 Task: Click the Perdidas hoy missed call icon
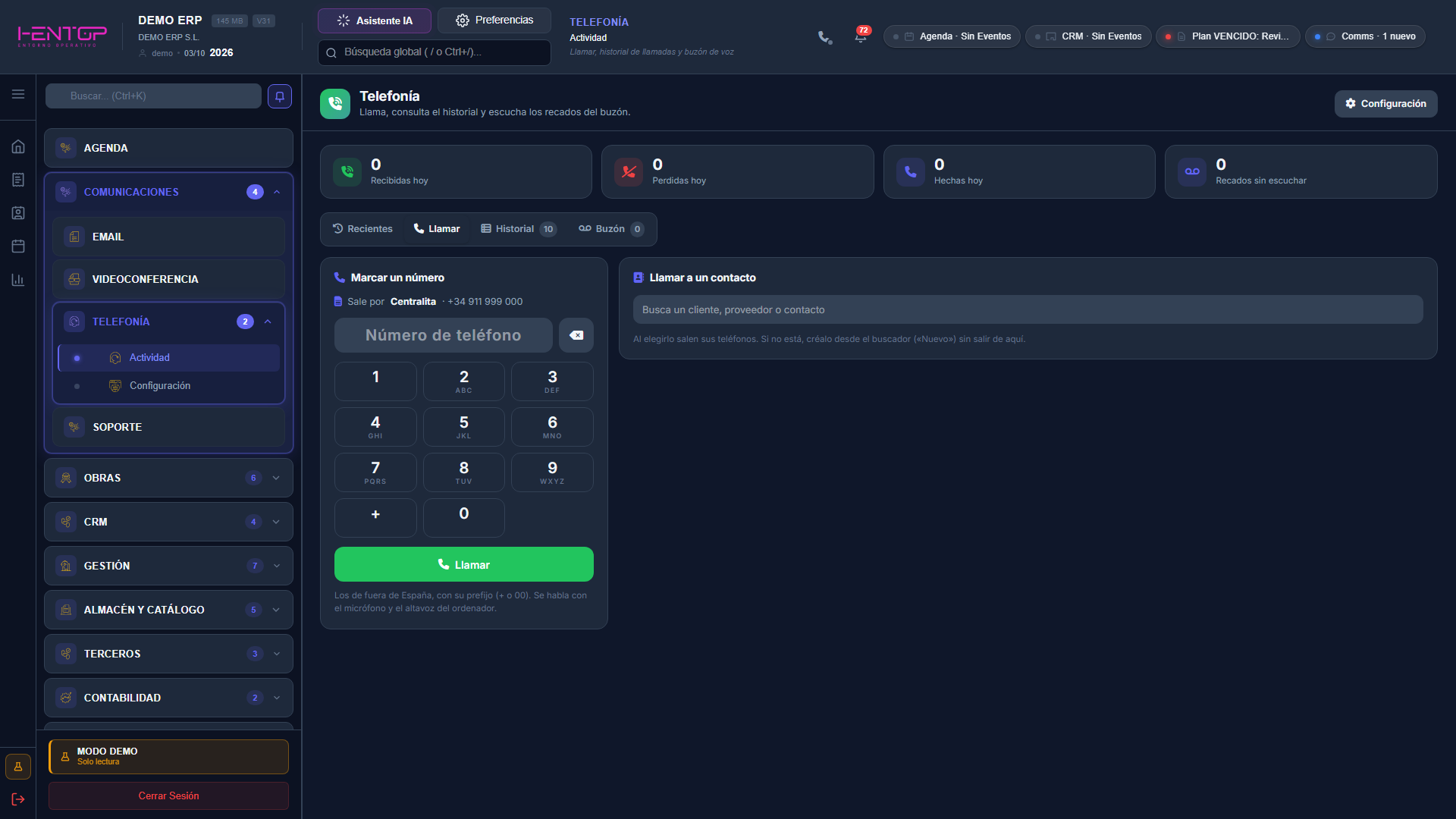tap(629, 172)
